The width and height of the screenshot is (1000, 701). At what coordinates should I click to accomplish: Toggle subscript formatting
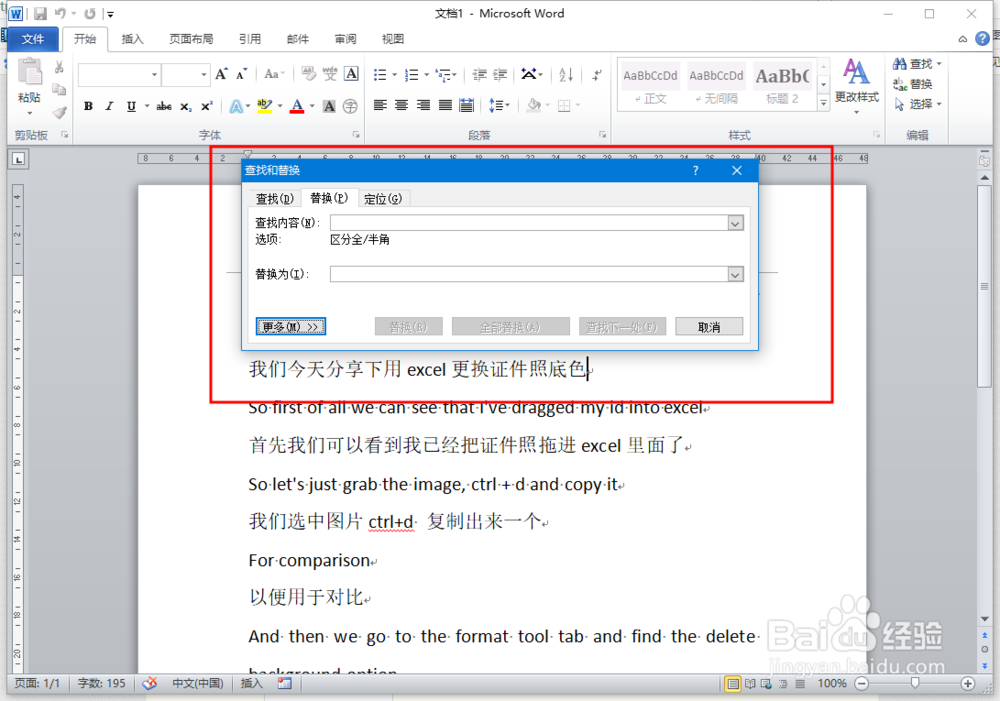[186, 106]
